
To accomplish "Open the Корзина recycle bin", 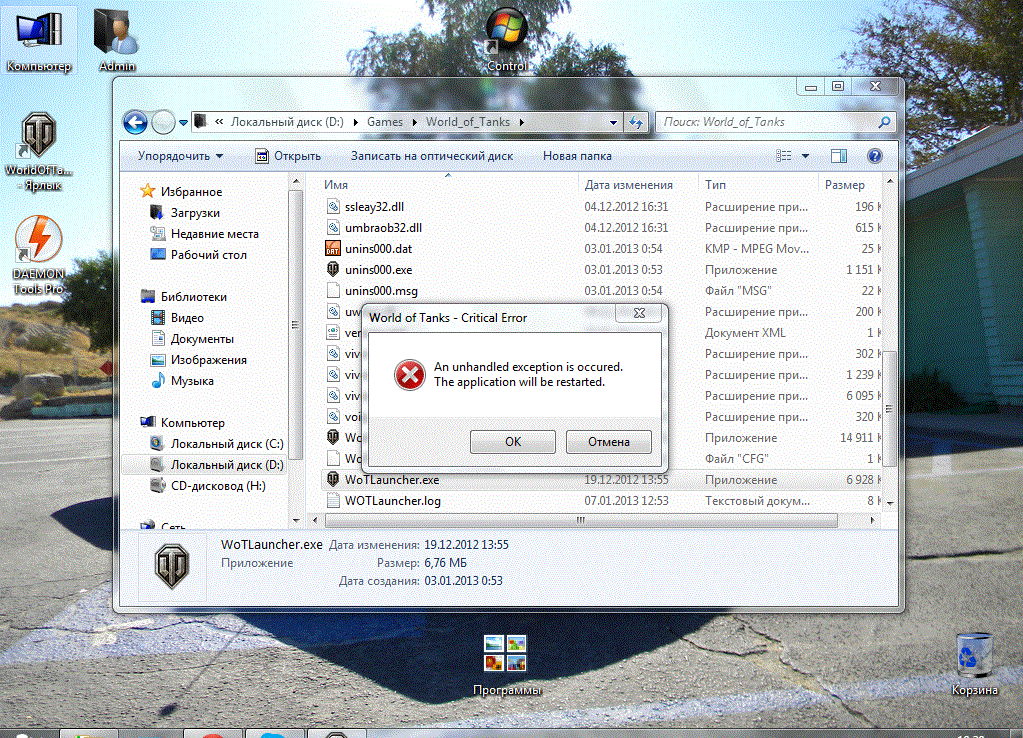I will pos(974,663).
